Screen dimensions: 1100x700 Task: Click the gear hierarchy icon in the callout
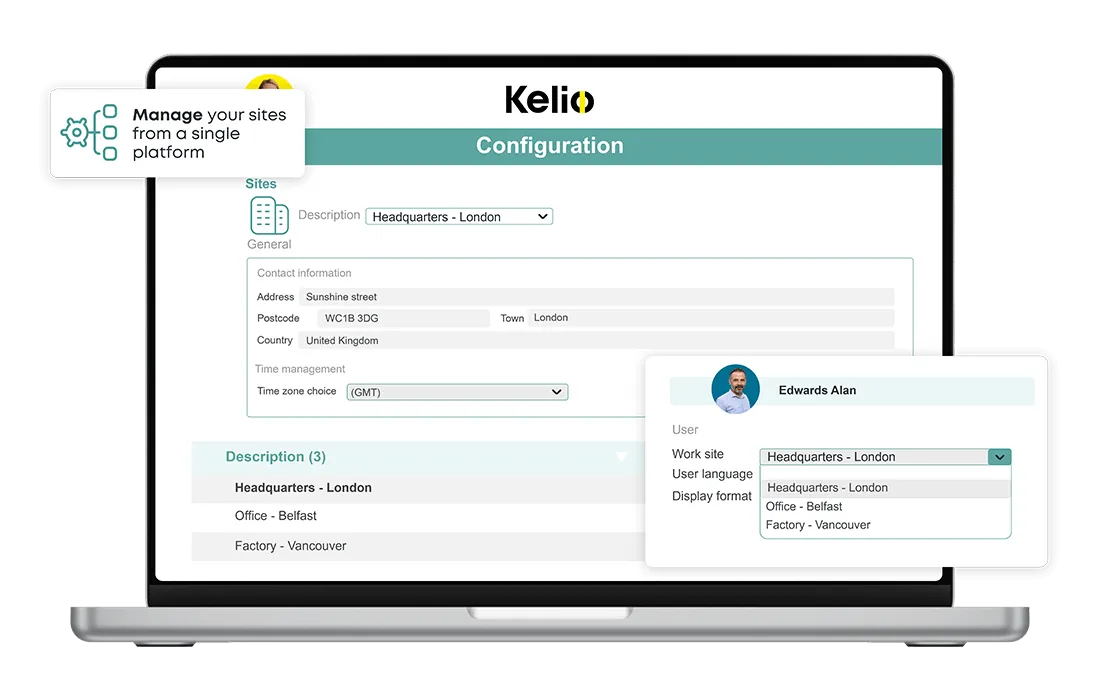[89, 133]
